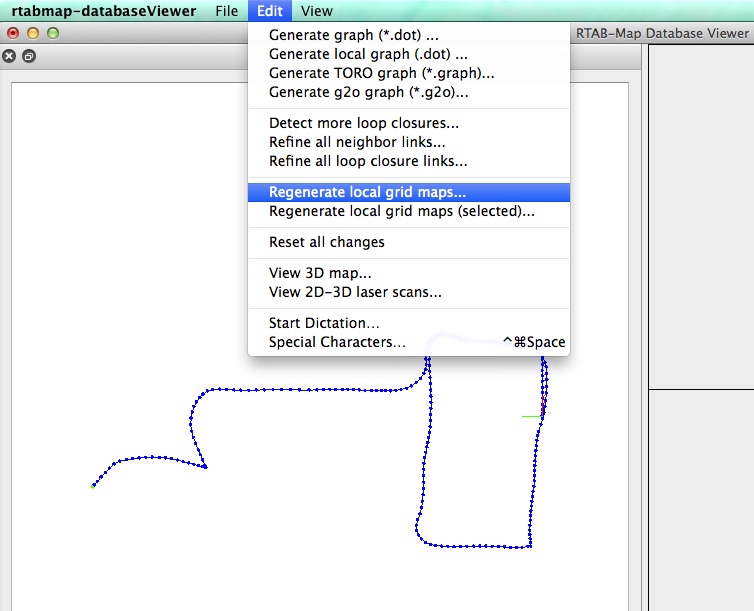Pick Generate TORO graph (*.graph)
The image size is (754, 611).
click(381, 73)
